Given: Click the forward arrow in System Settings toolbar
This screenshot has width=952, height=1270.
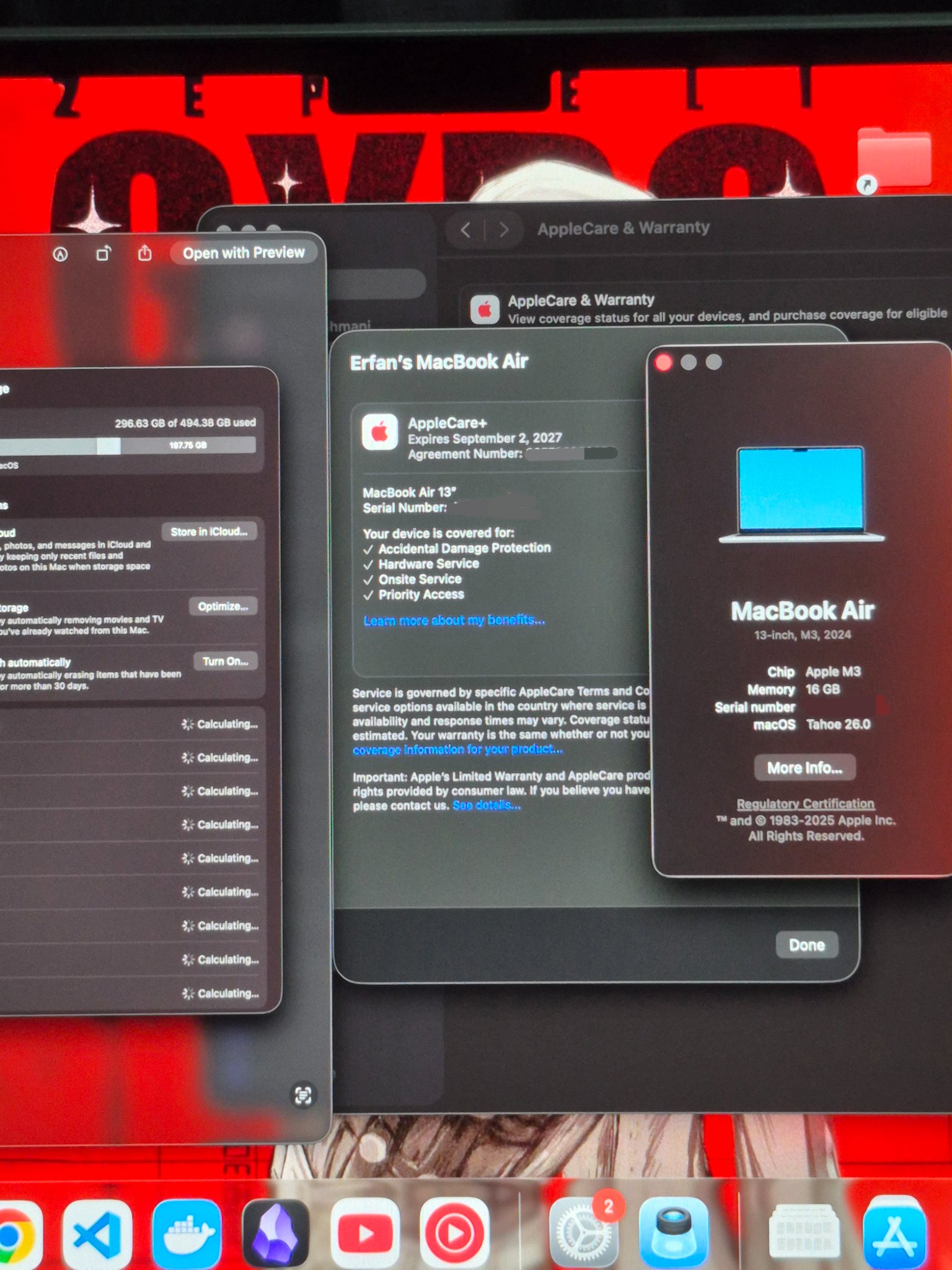Looking at the screenshot, I should tap(504, 230).
